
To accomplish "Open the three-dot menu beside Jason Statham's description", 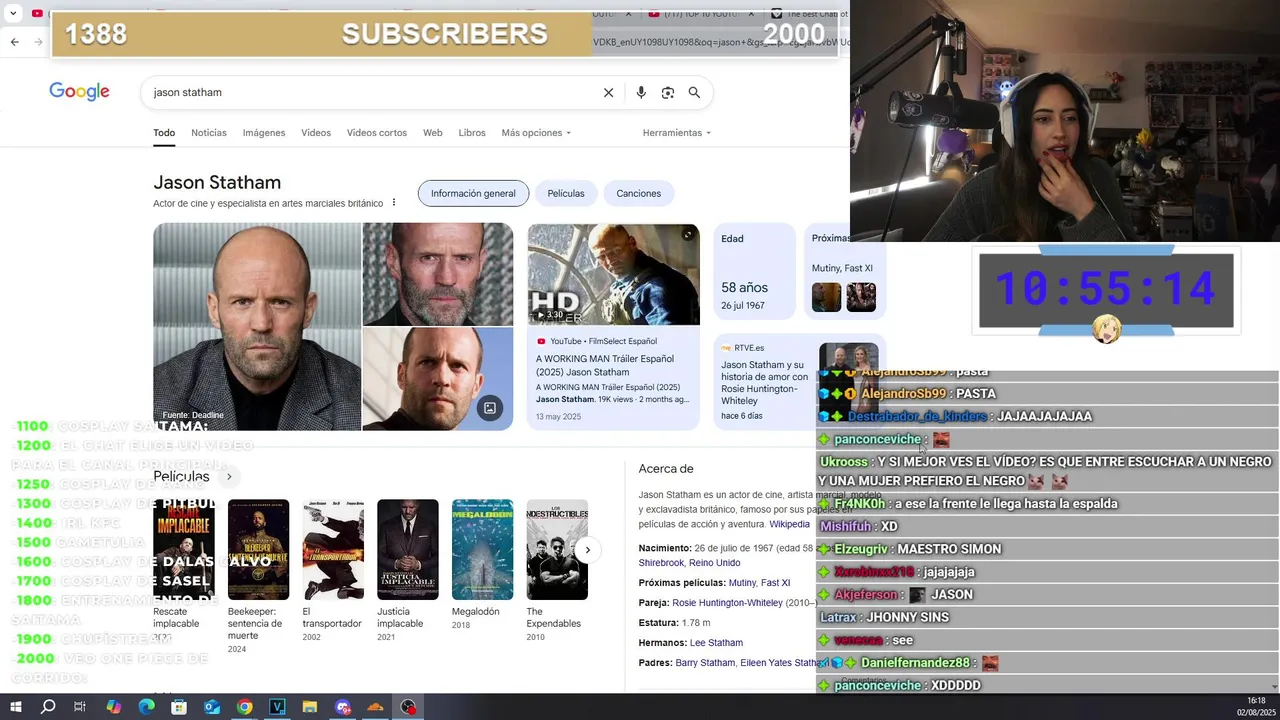I will [x=394, y=202].
